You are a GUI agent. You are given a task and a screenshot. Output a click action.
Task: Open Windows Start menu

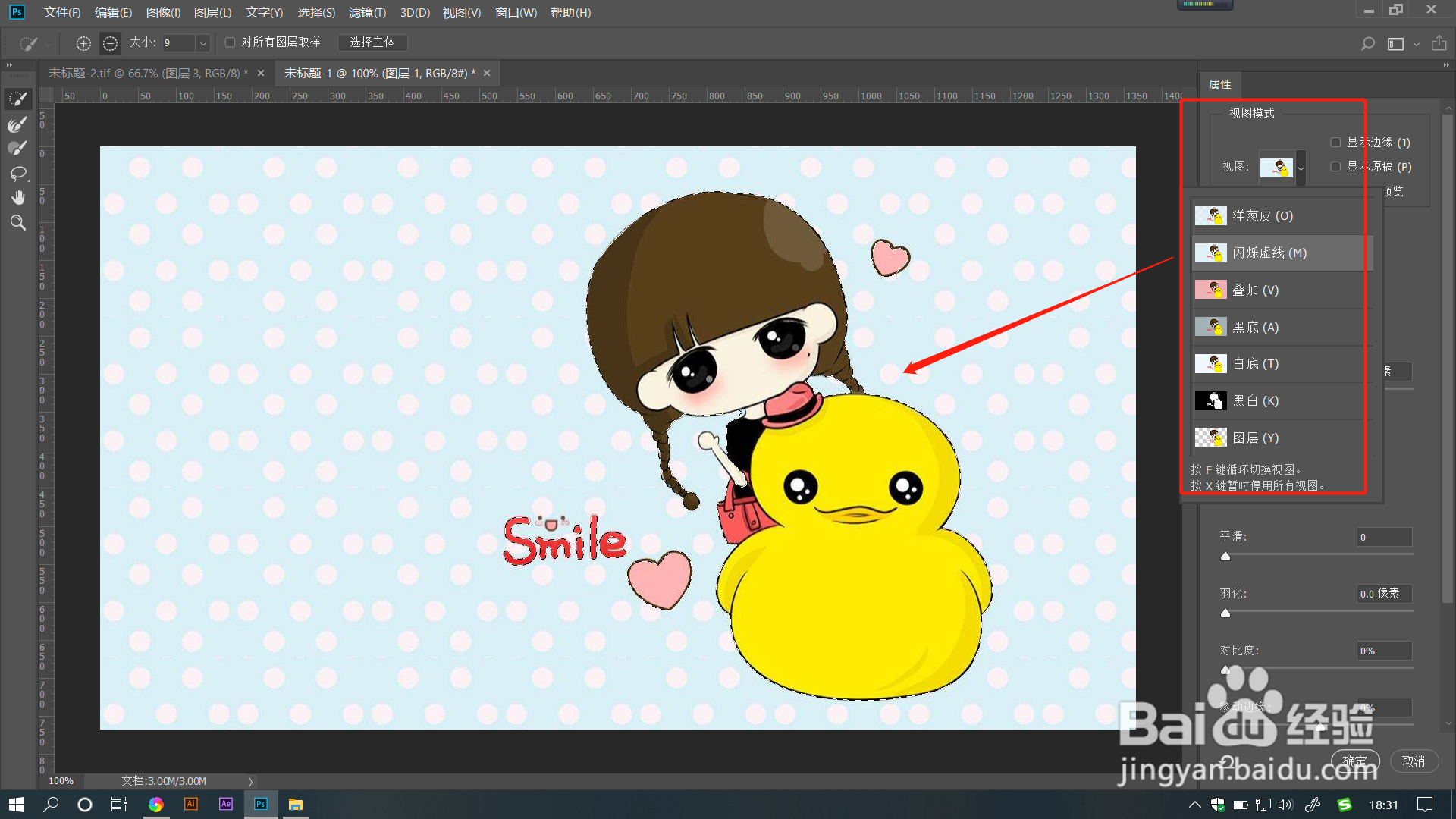[17, 805]
